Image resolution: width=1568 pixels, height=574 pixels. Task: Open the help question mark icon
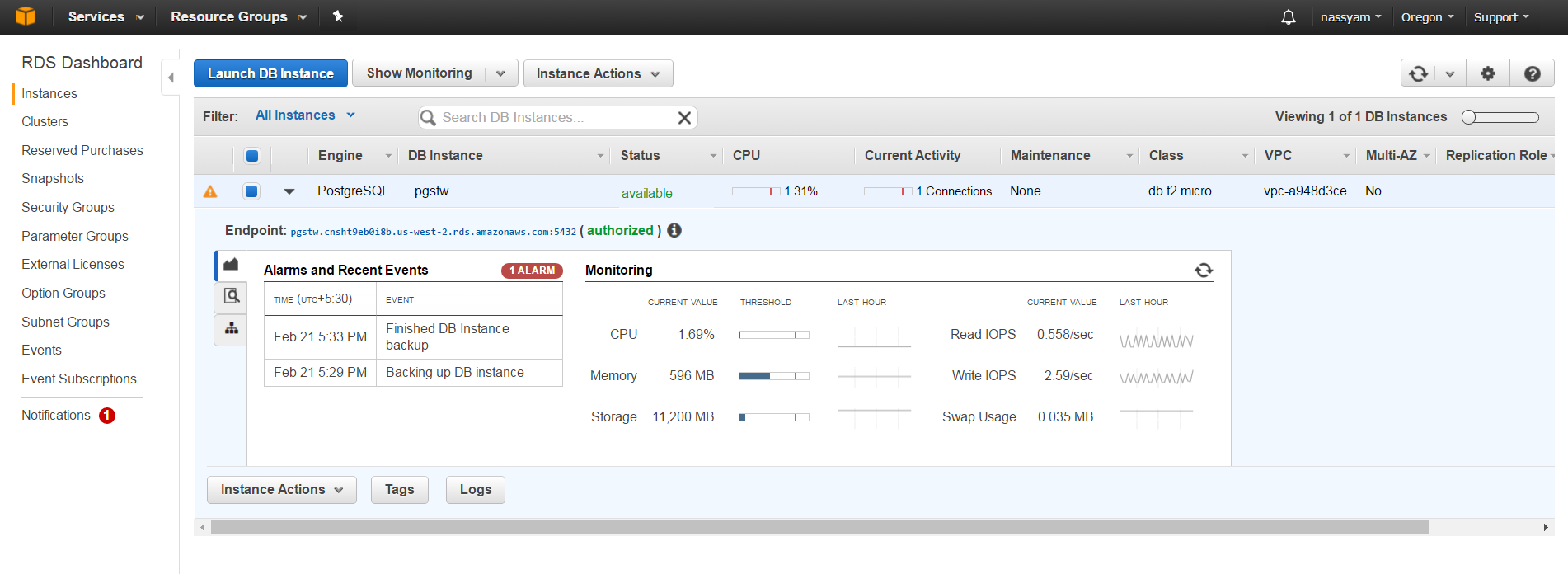tap(1532, 73)
